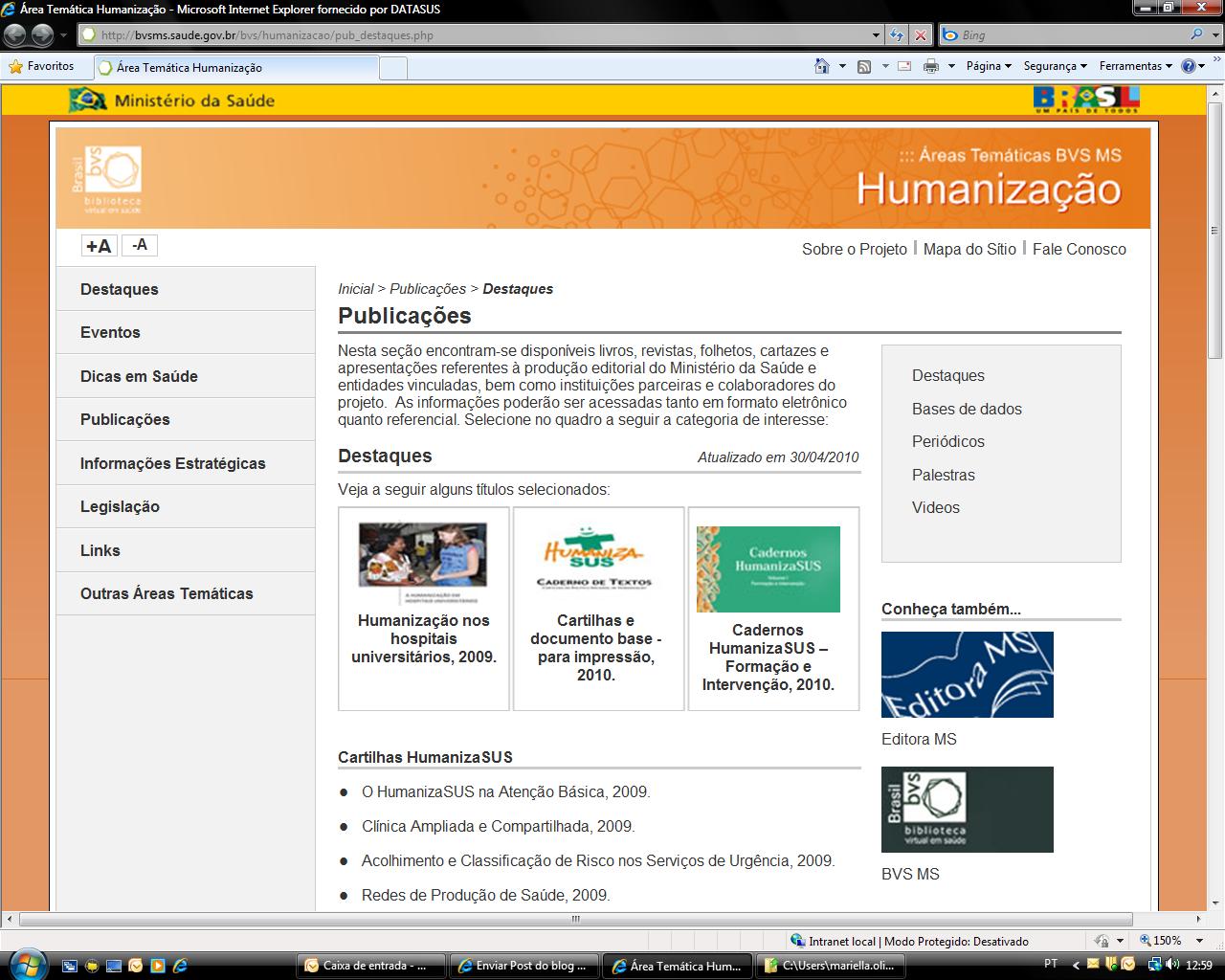Click the Print icon in the toolbar
This screenshot has width=1225, height=980.
pos(930,66)
